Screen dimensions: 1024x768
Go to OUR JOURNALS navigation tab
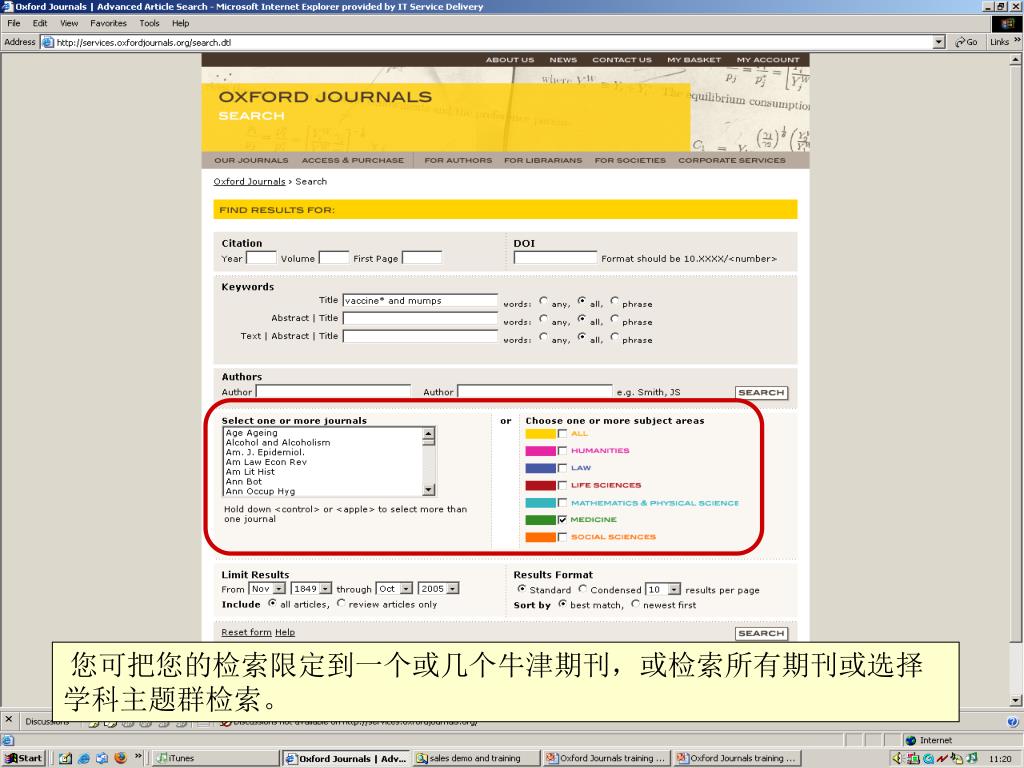(x=251, y=160)
